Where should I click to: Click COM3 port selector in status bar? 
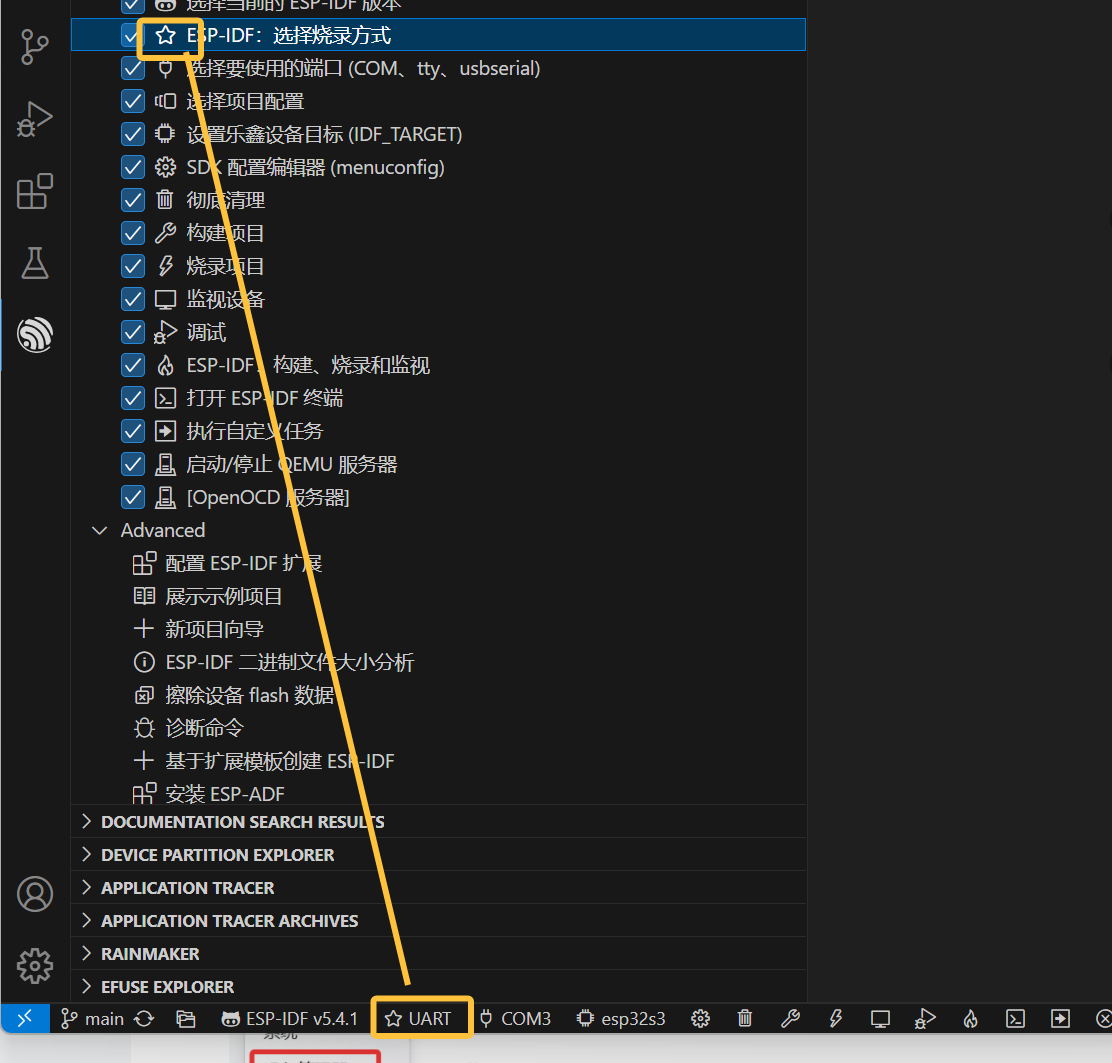click(516, 1019)
